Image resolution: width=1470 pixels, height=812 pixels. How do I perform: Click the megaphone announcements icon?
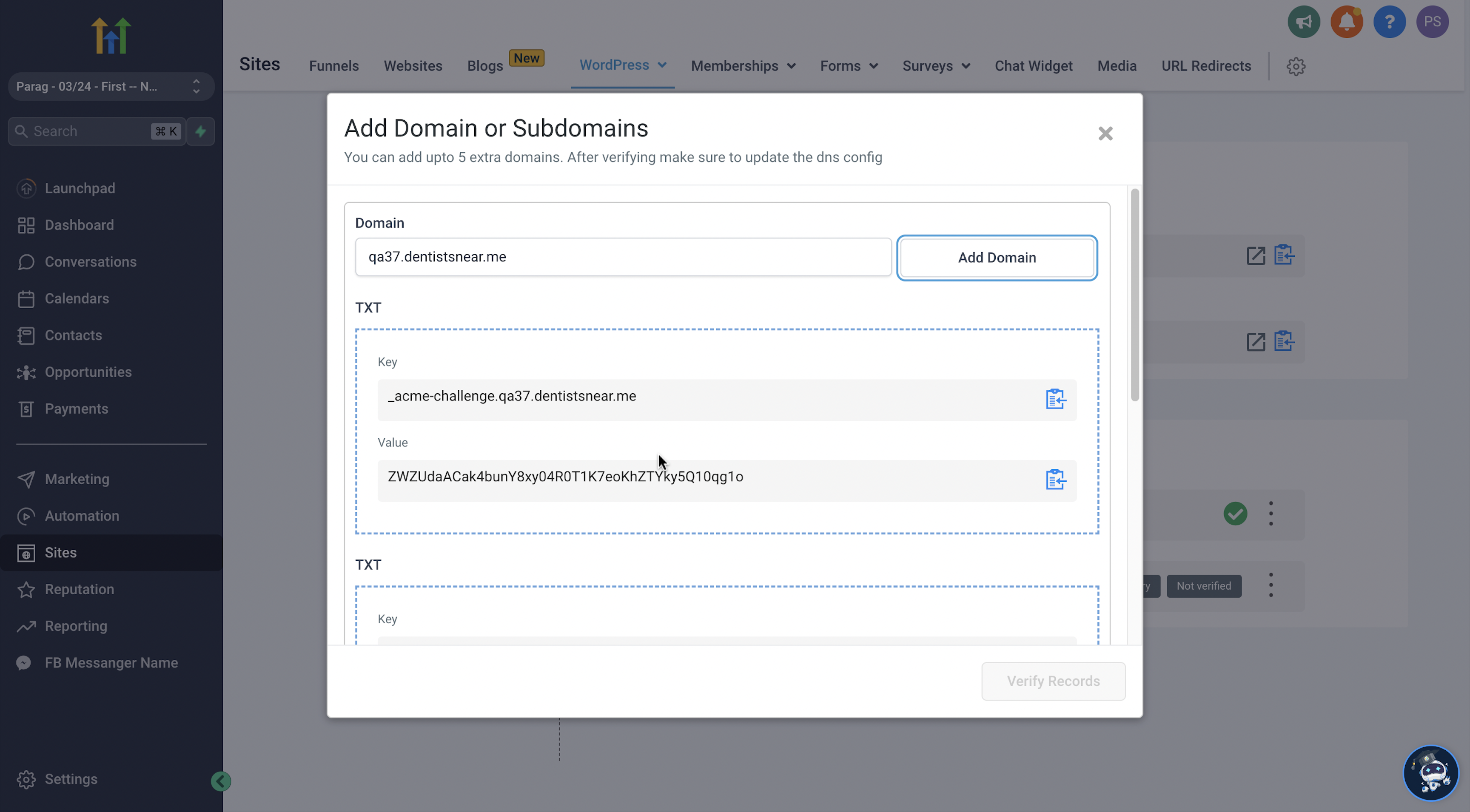tap(1303, 22)
